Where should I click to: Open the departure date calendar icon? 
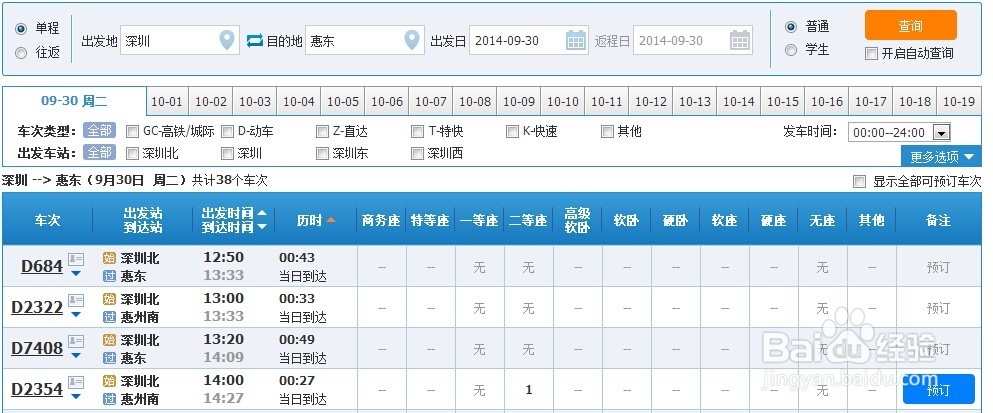(x=576, y=41)
